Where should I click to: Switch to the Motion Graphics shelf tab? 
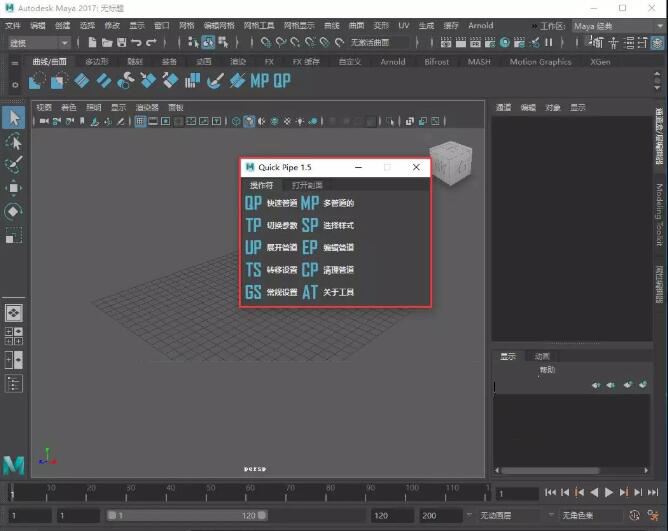(541, 62)
